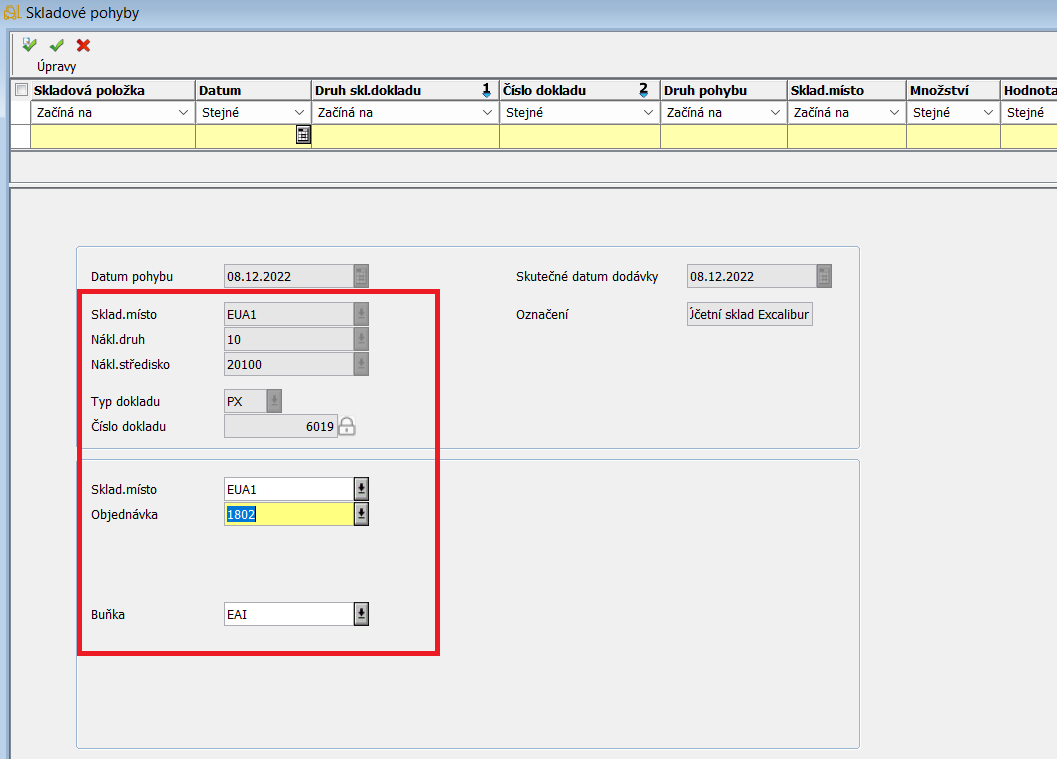Click the green checkmark confirm icon
Viewport: 1057px width, 759px height.
point(57,45)
